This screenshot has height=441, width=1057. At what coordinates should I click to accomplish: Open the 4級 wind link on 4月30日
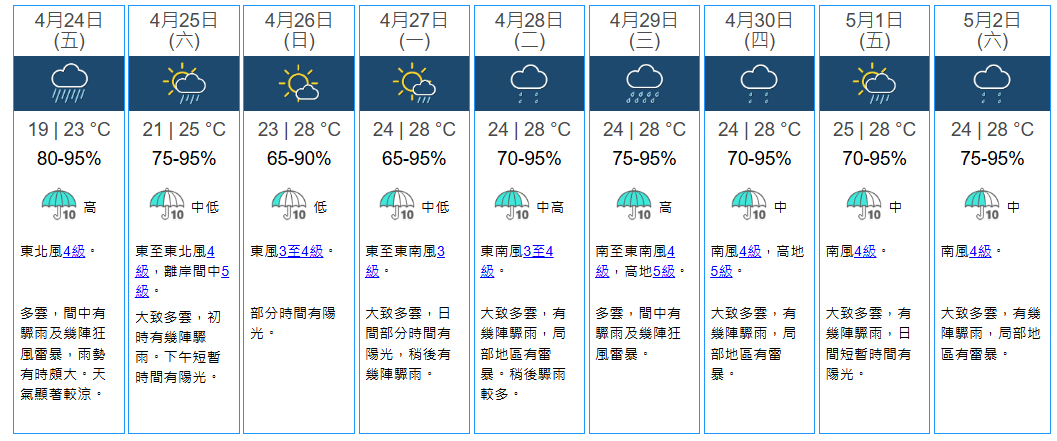[x=752, y=251]
